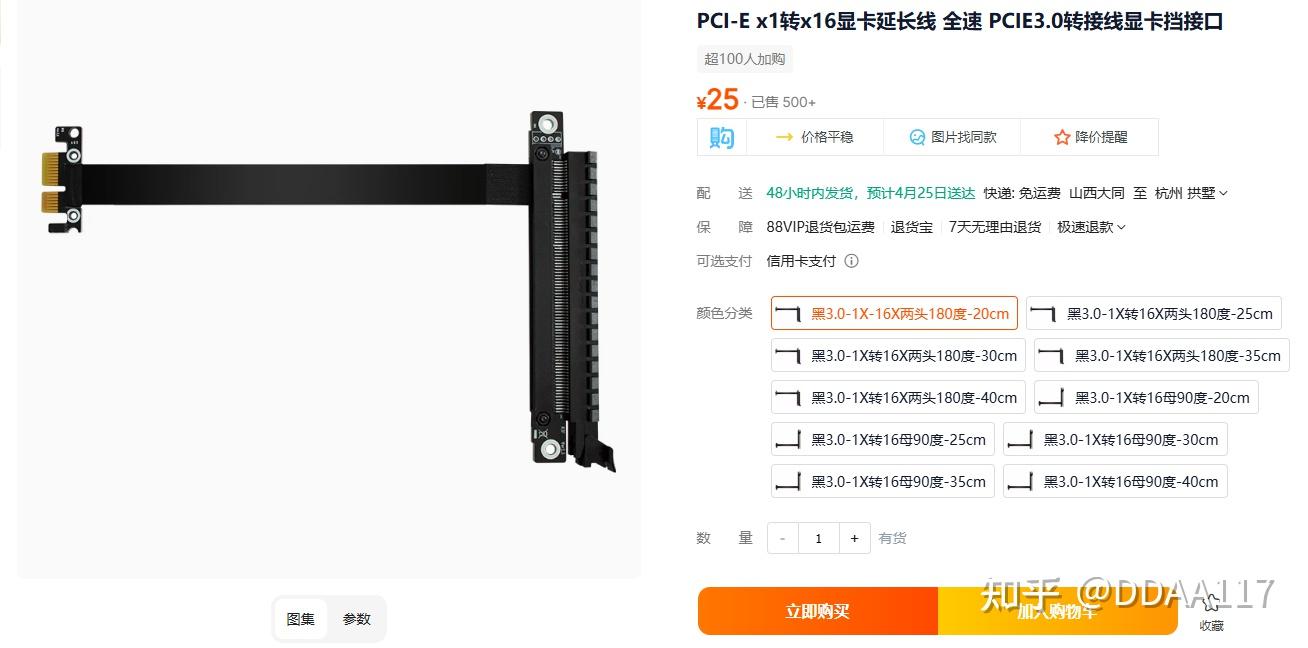Click the thumbnail in 90度-20cm option
This screenshot has width=1308, height=648.
pyautogui.click(x=1051, y=398)
